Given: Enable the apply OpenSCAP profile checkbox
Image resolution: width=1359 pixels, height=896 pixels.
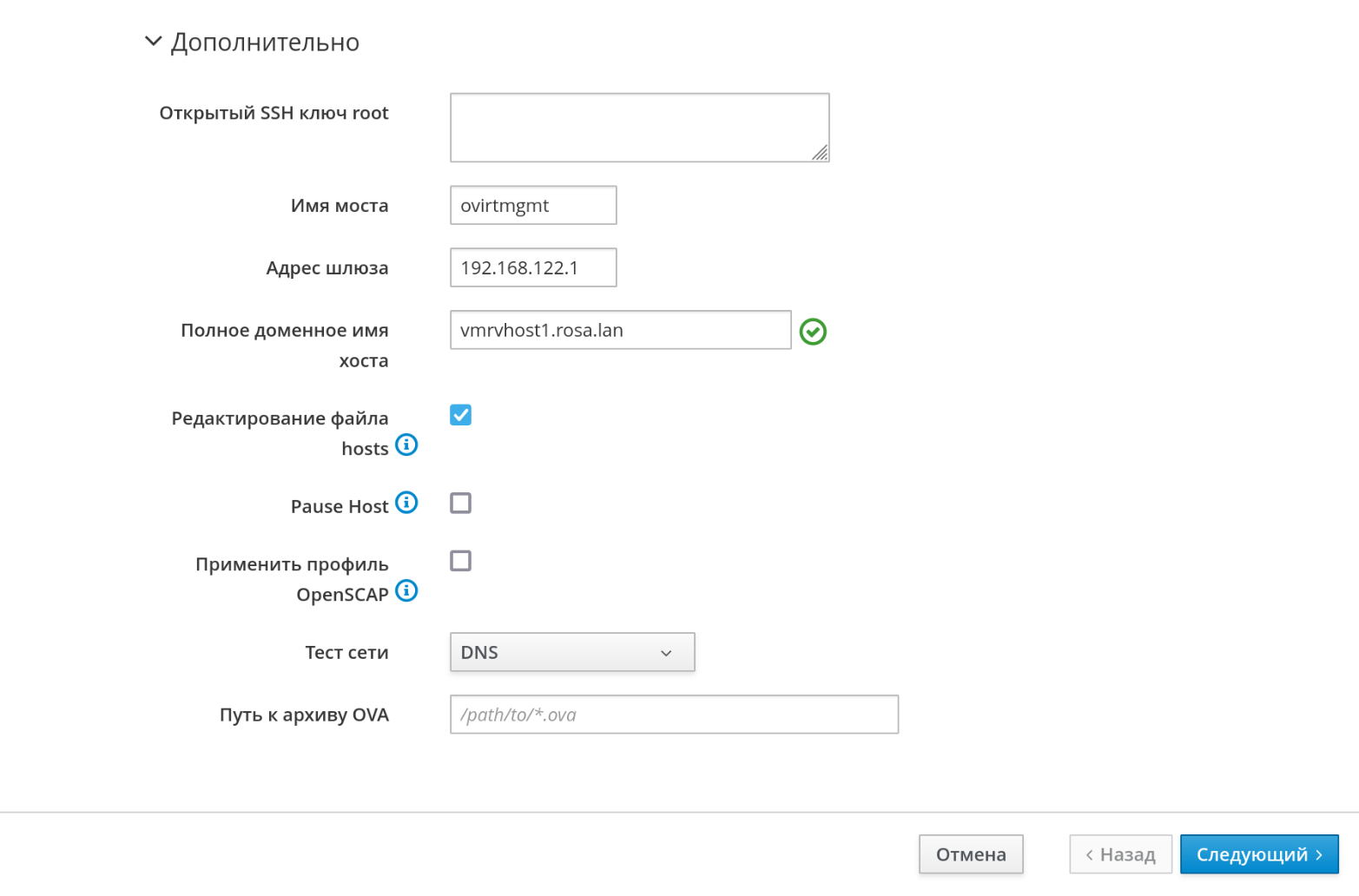Looking at the screenshot, I should pyautogui.click(x=460, y=561).
